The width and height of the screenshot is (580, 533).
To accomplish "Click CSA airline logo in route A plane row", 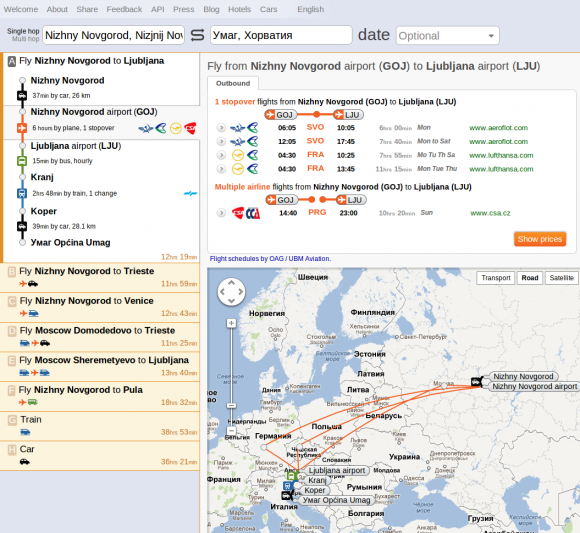I will [x=190, y=128].
